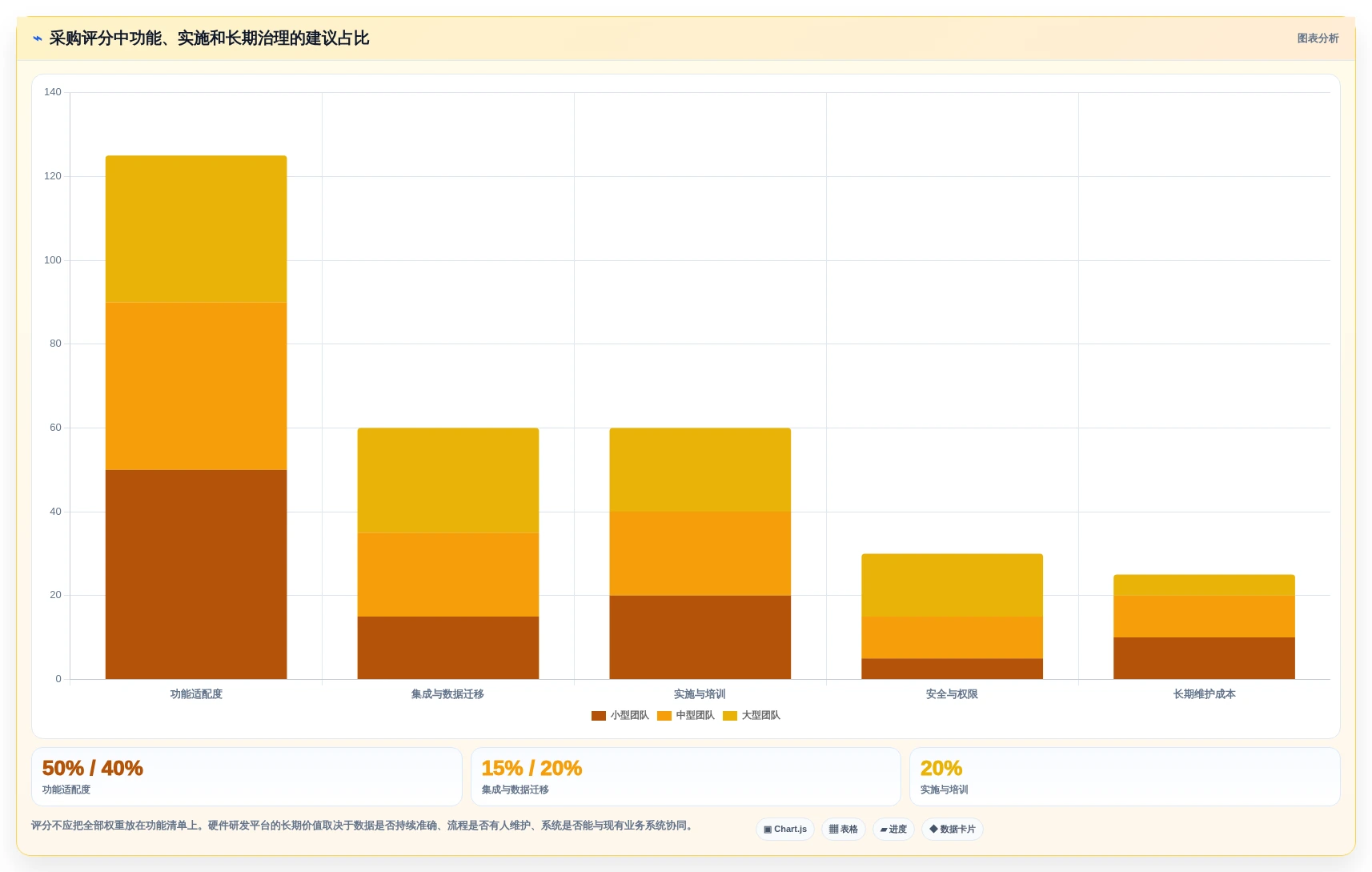The height and width of the screenshot is (872, 1372).
Task: Click the 实施与培训 x-axis label
Action: (x=700, y=694)
